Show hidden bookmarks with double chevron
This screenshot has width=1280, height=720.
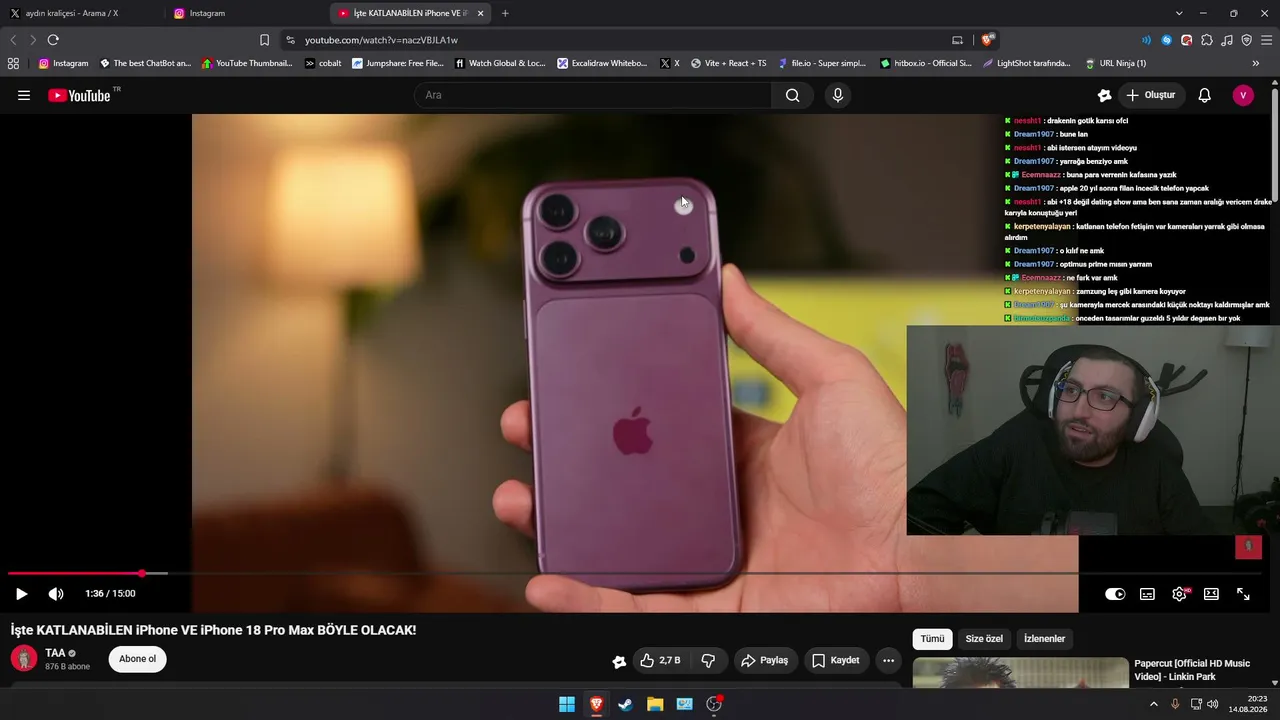point(1256,63)
